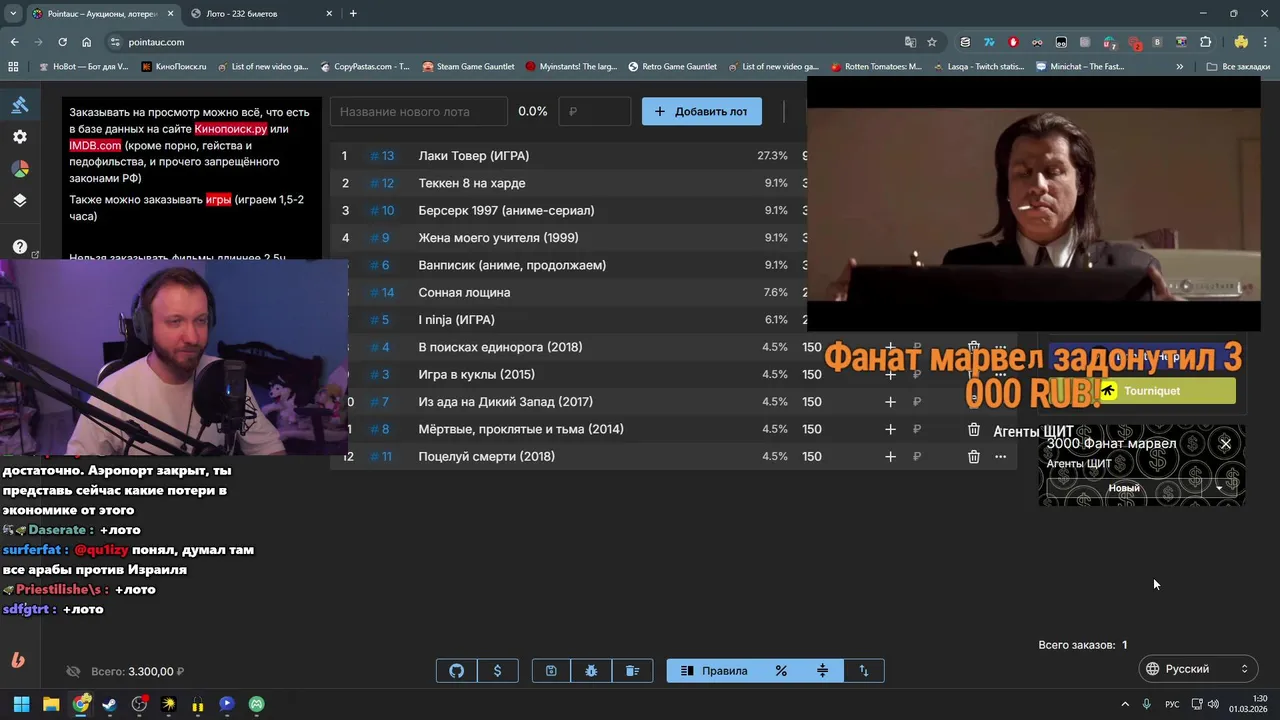The image size is (1280, 720).
Task: Open КиноПоиск.ru bookmark
Action: 174,67
